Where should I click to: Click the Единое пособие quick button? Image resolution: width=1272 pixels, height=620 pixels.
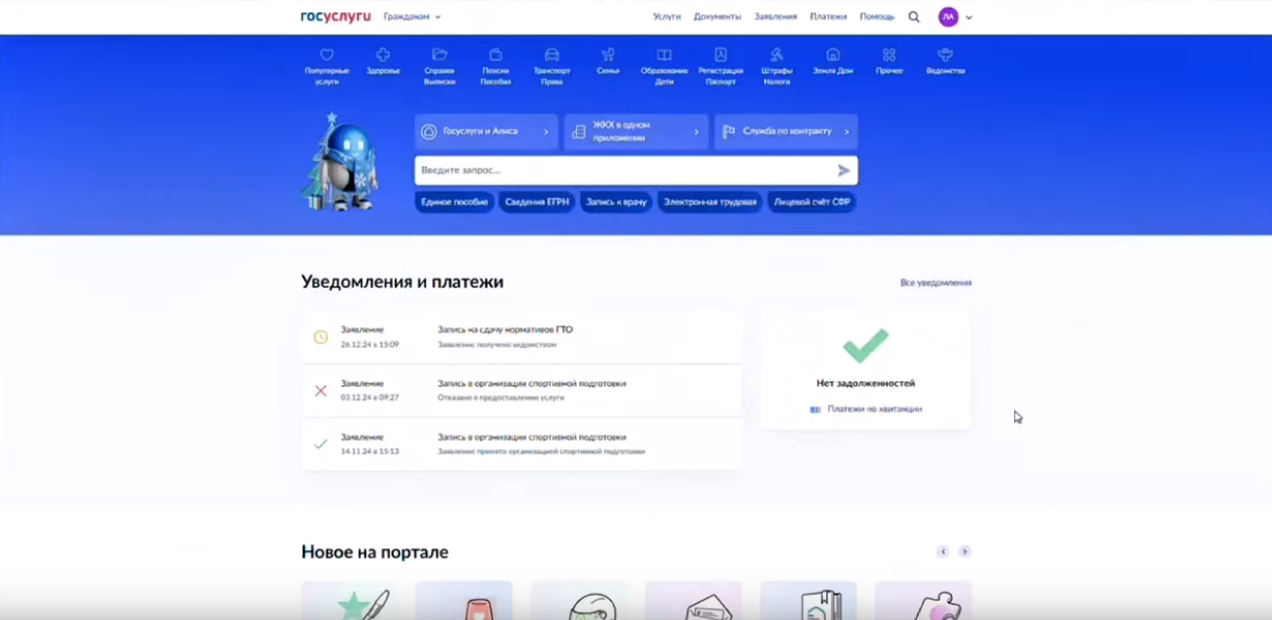pyautogui.click(x=454, y=202)
